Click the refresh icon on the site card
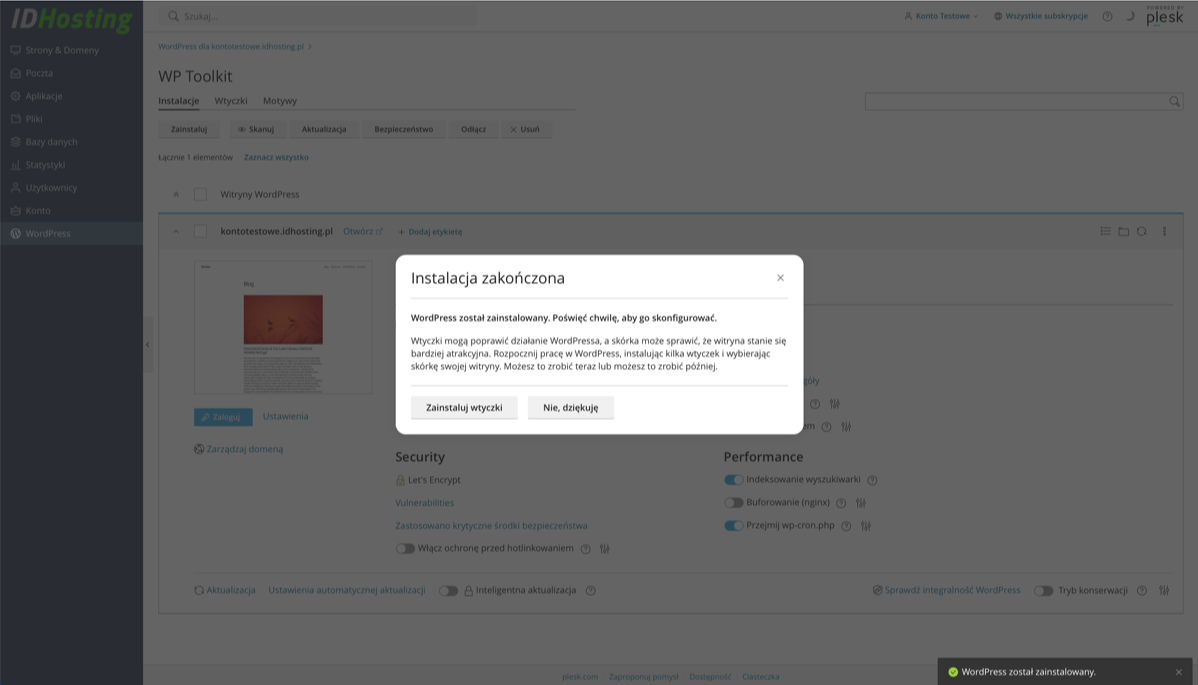The width and height of the screenshot is (1198, 685). [1141, 231]
